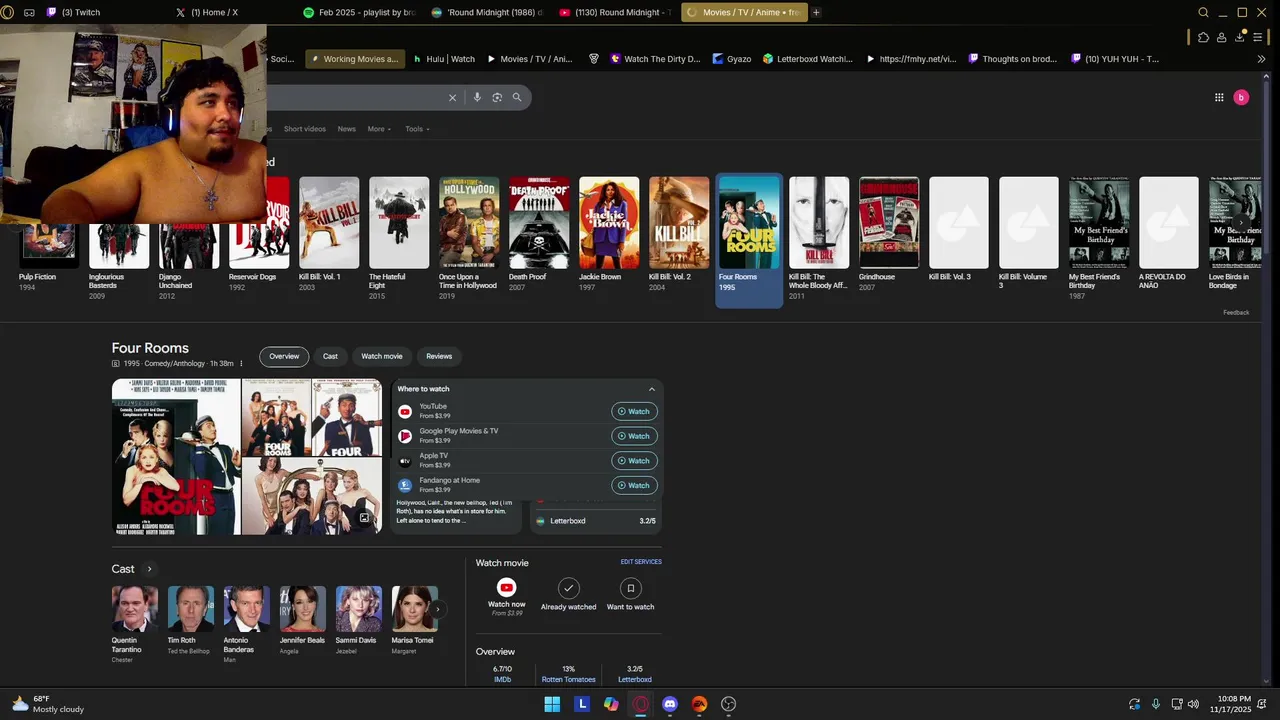Open the More search filter dropdown
The image size is (1280, 720).
point(379,129)
